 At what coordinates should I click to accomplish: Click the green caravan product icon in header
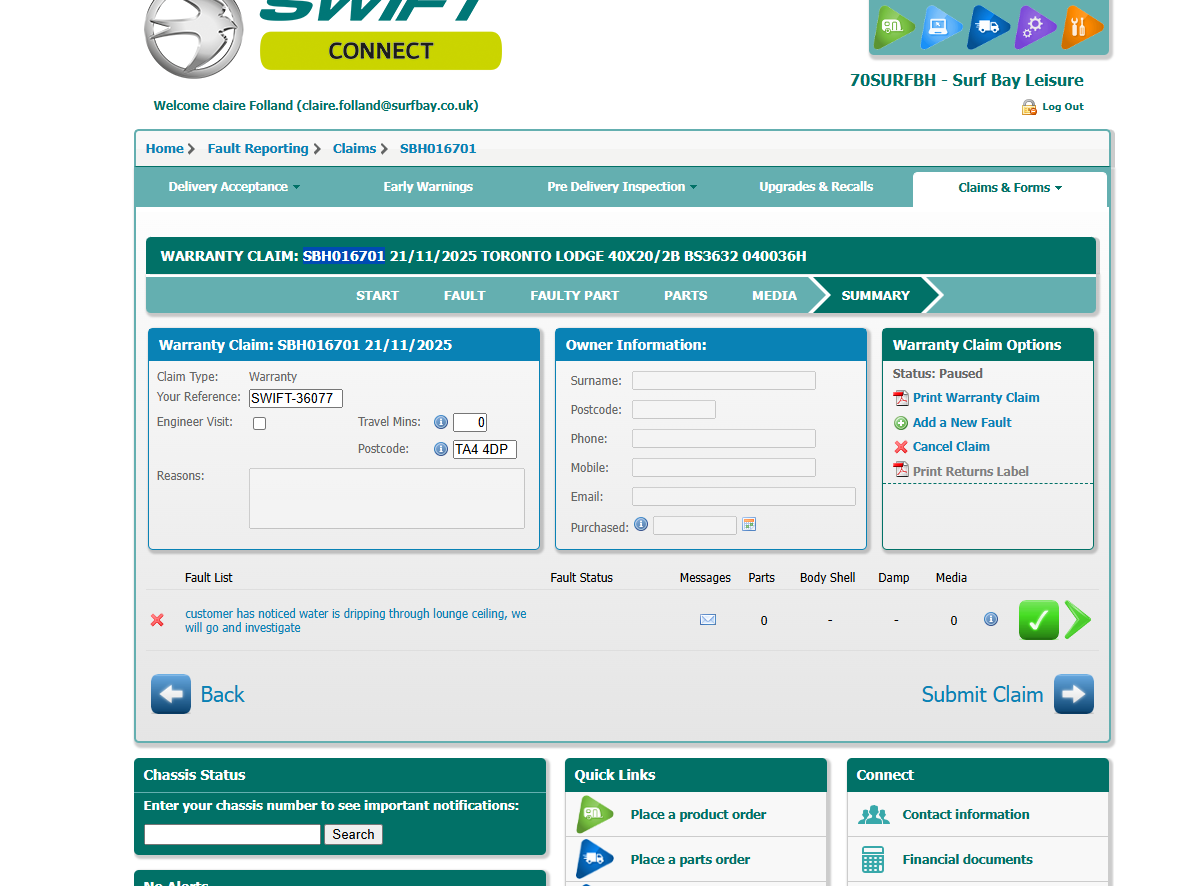[x=894, y=26]
